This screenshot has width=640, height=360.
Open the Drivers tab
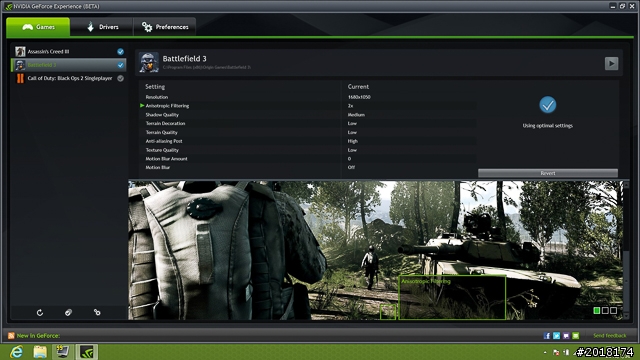pos(102,27)
